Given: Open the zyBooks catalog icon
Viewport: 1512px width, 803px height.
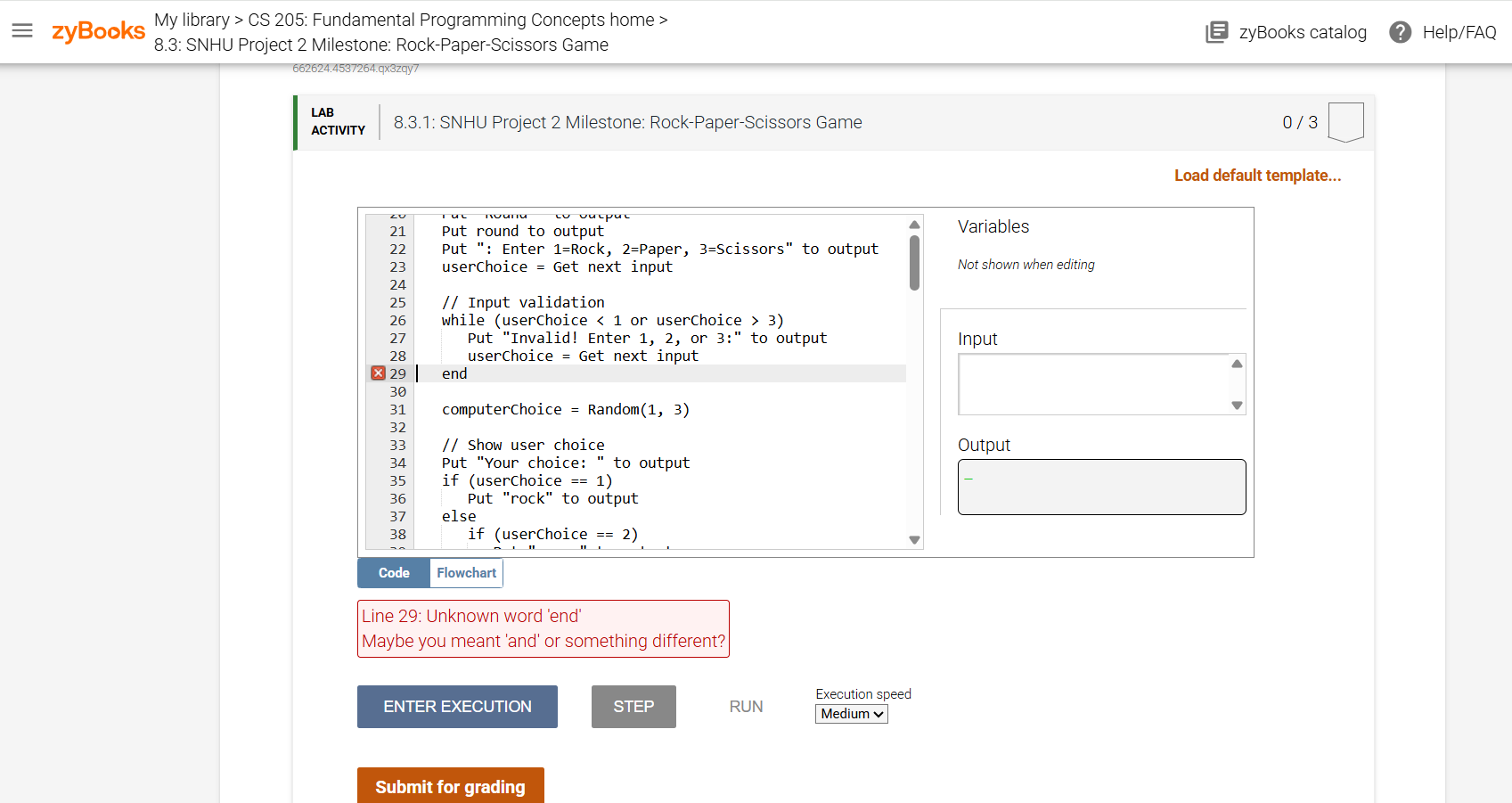Looking at the screenshot, I should click(1216, 32).
